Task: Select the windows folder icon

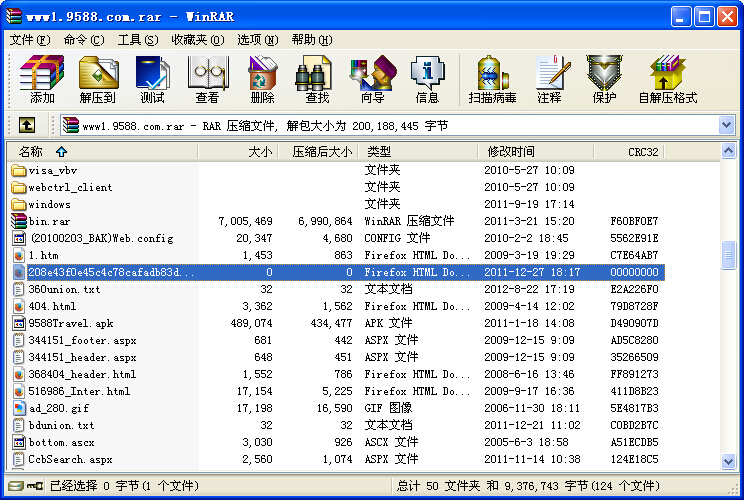Action: coord(19,204)
